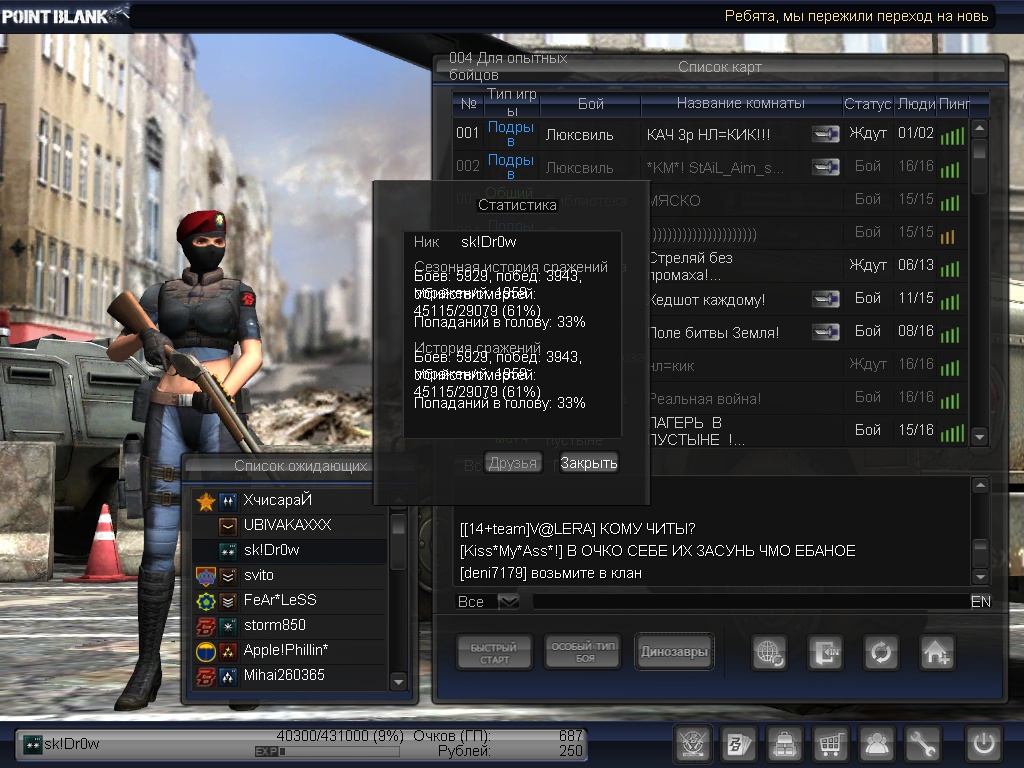Screen dimensions: 1024x768
Task: Click the blue-yellow emblem beside Apple!Phillin*
Action: pos(206,651)
